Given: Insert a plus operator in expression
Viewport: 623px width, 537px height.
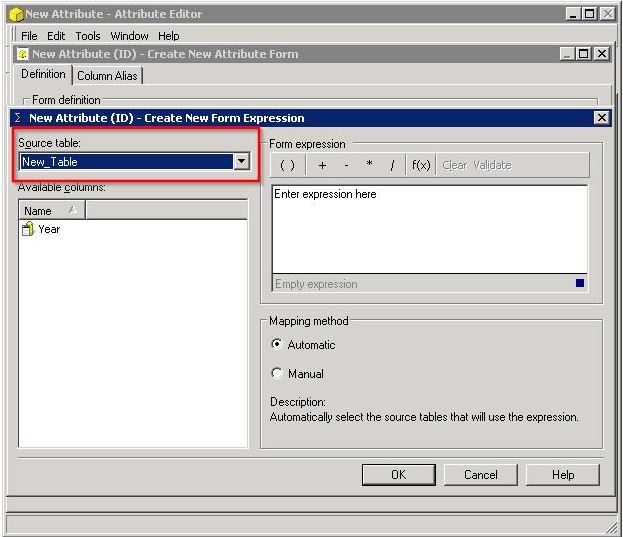Looking at the screenshot, I should coord(322,165).
